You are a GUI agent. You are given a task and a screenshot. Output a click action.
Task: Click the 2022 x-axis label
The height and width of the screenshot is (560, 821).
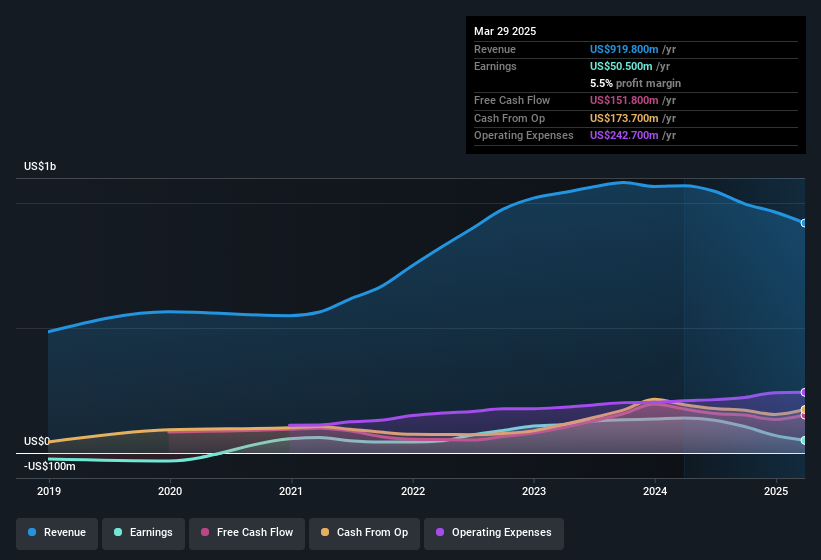point(413,491)
